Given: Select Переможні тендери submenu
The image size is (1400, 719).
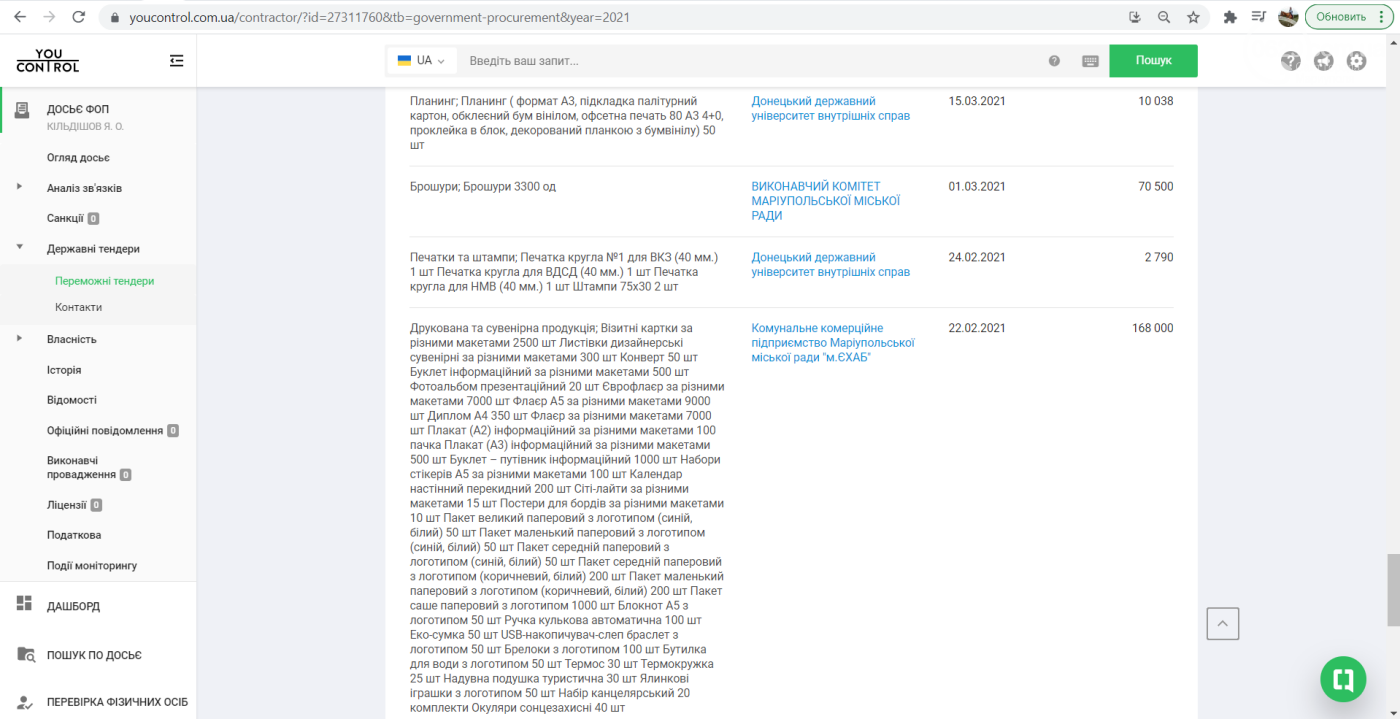Looking at the screenshot, I should (105, 281).
